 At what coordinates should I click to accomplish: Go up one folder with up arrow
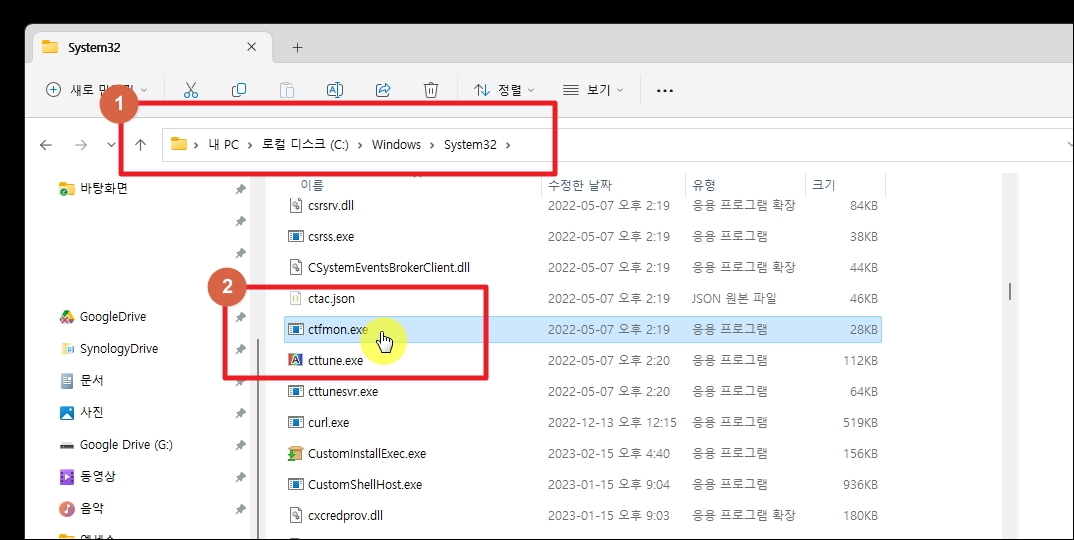(x=140, y=145)
